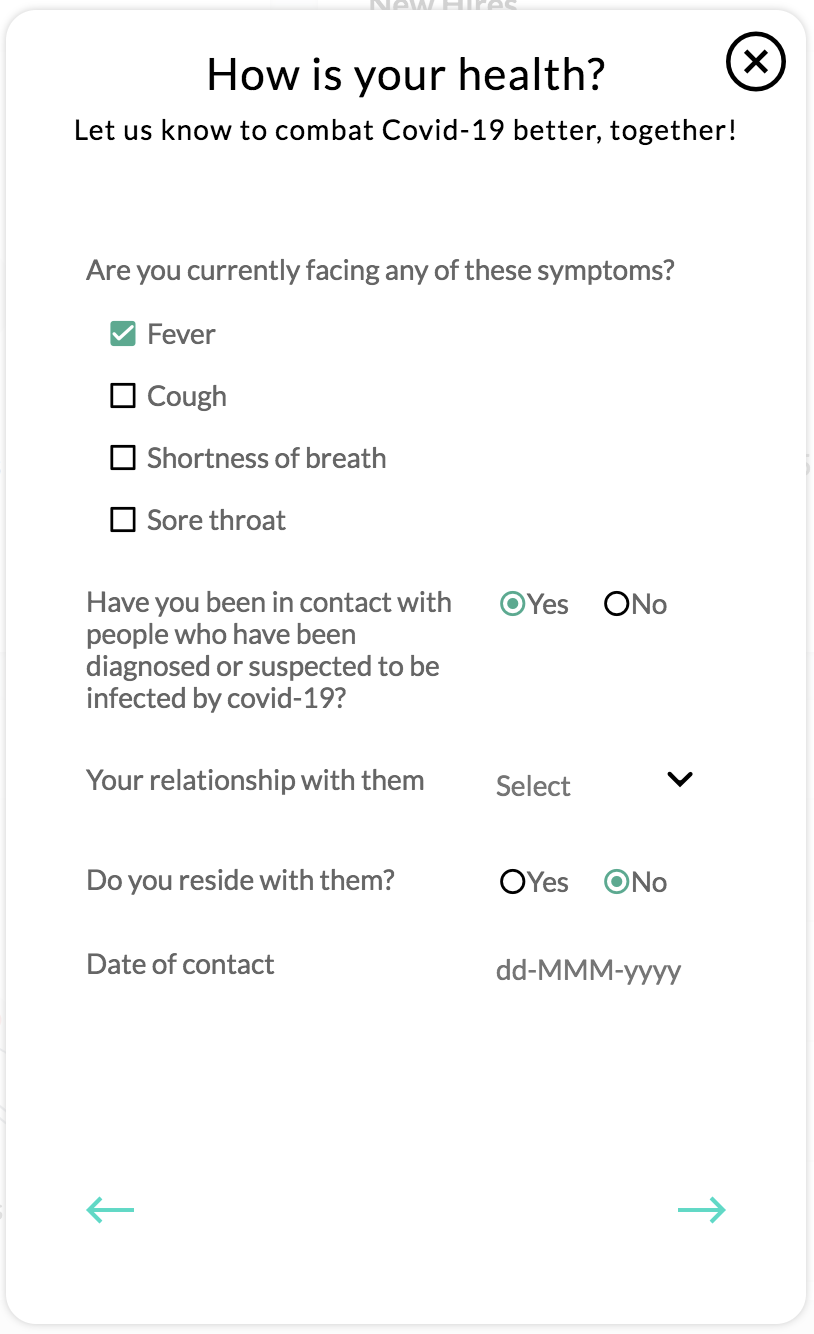This screenshot has height=1334, width=814.
Task: Choose No for residing with them
Action: pyautogui.click(x=617, y=882)
